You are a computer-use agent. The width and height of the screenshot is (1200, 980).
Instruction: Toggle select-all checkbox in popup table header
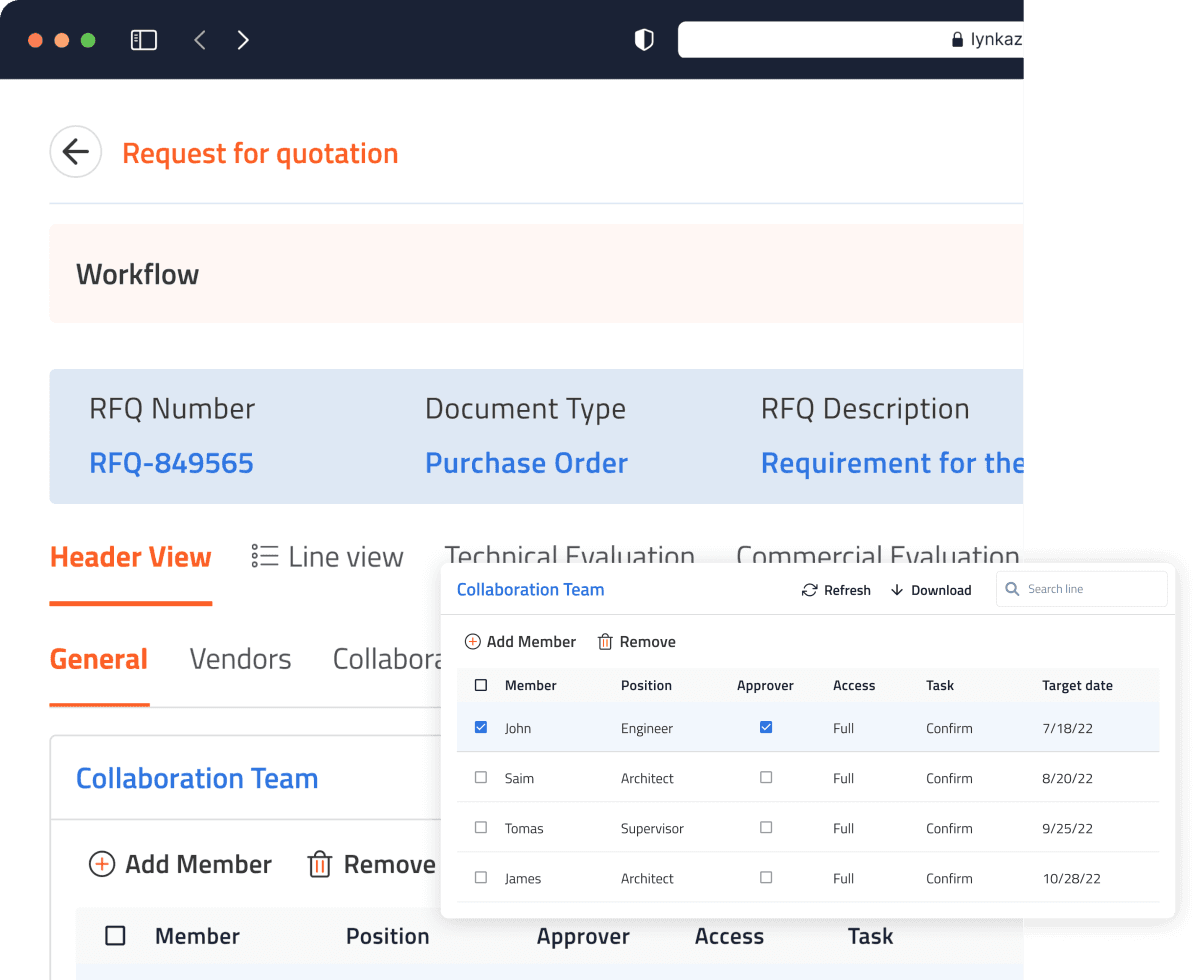tap(481, 685)
